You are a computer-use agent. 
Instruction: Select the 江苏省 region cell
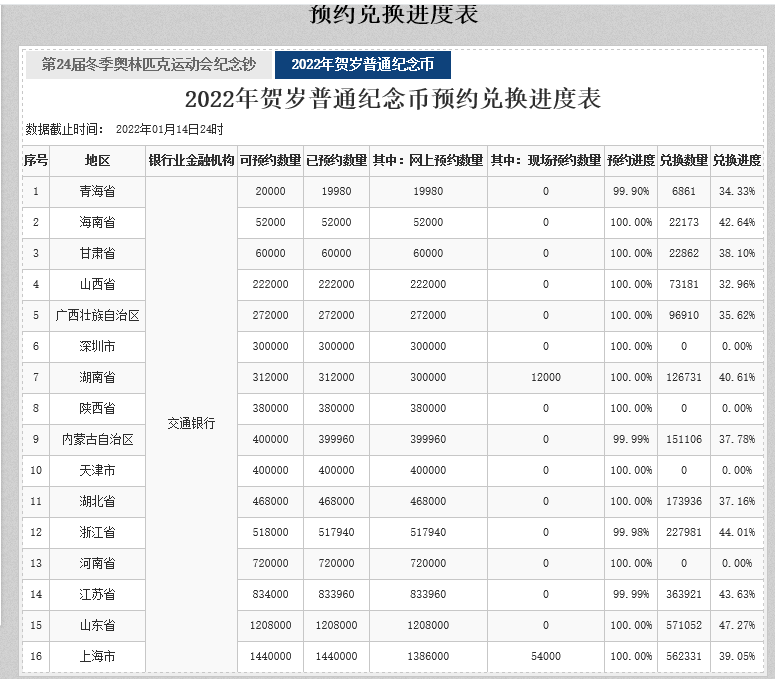click(97, 594)
